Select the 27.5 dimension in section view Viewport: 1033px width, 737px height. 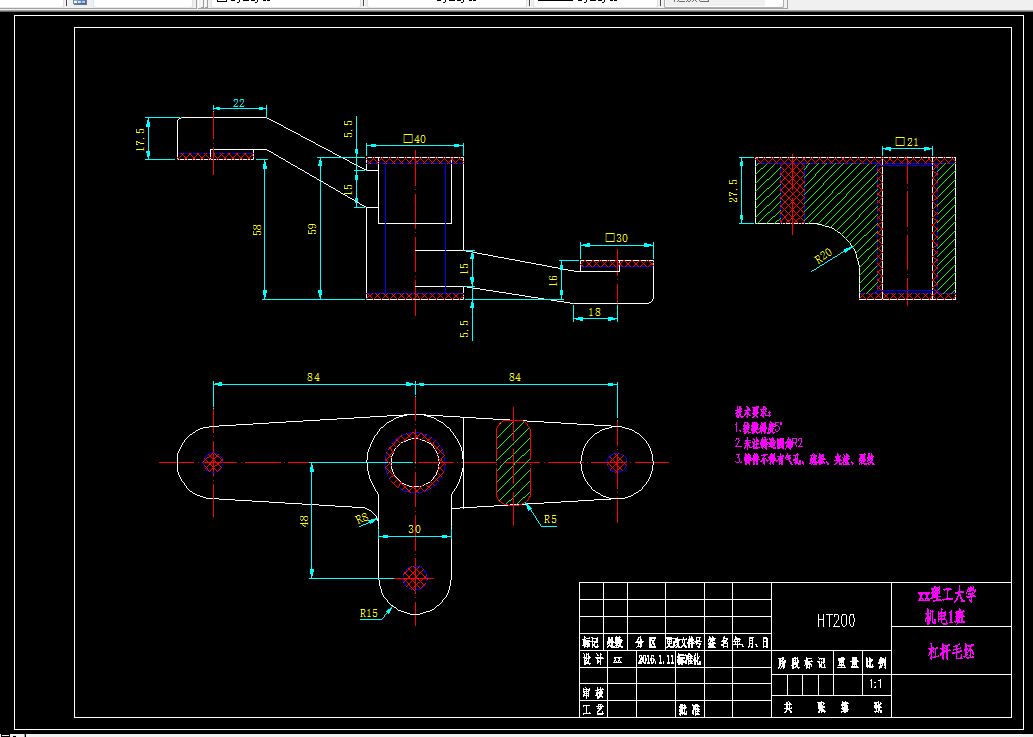click(733, 191)
